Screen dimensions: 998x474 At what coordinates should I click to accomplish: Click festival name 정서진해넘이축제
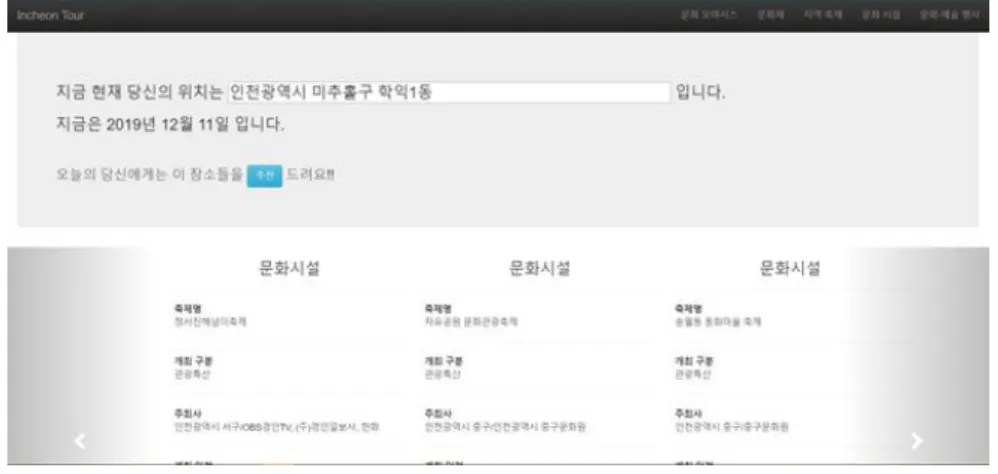click(211, 322)
